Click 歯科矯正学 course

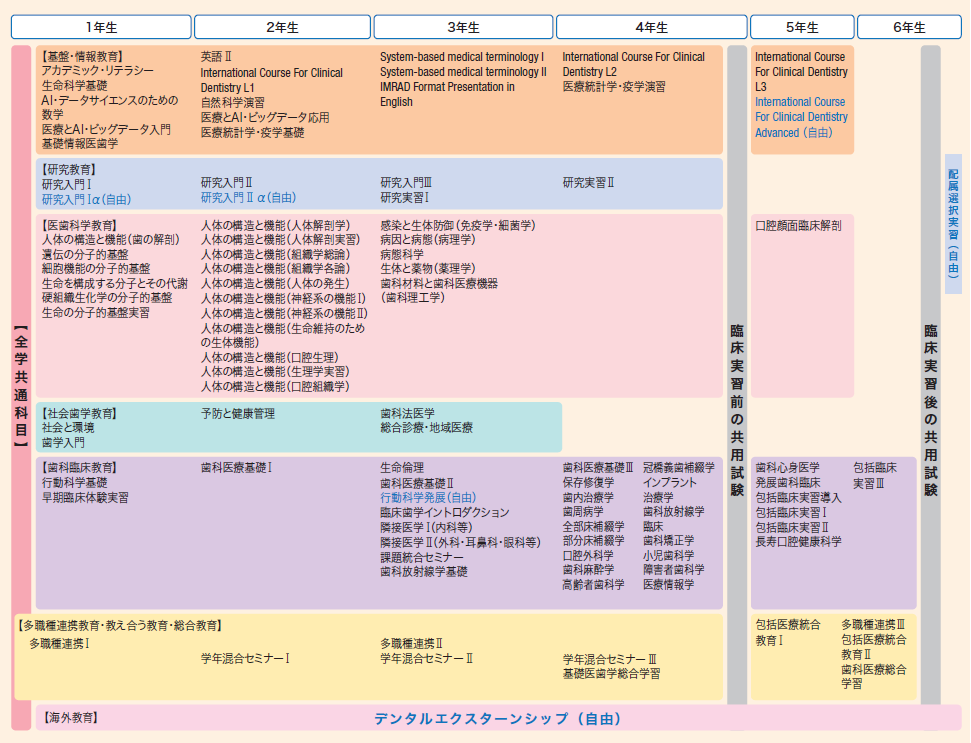coord(668,541)
